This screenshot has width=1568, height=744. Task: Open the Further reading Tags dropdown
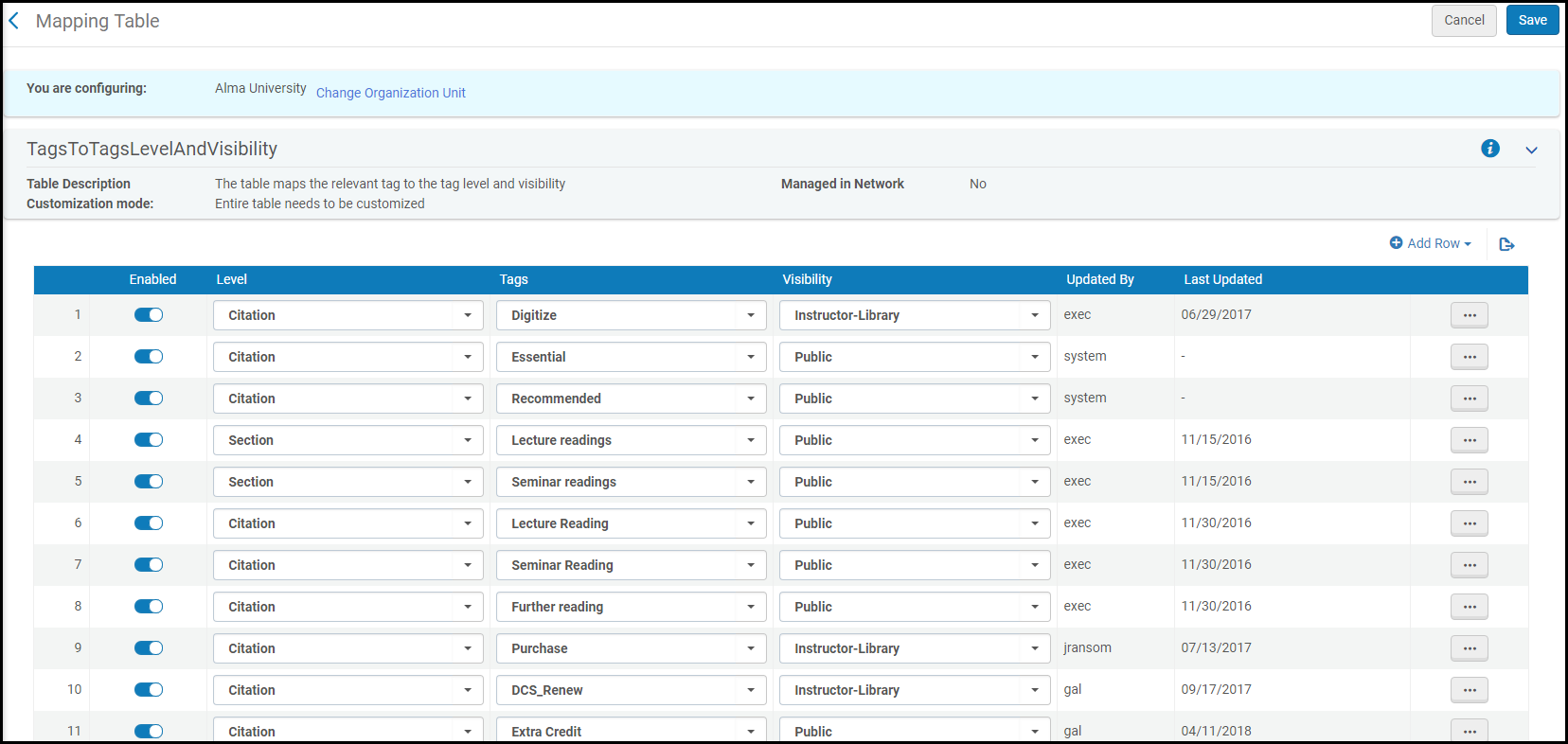(x=632, y=607)
